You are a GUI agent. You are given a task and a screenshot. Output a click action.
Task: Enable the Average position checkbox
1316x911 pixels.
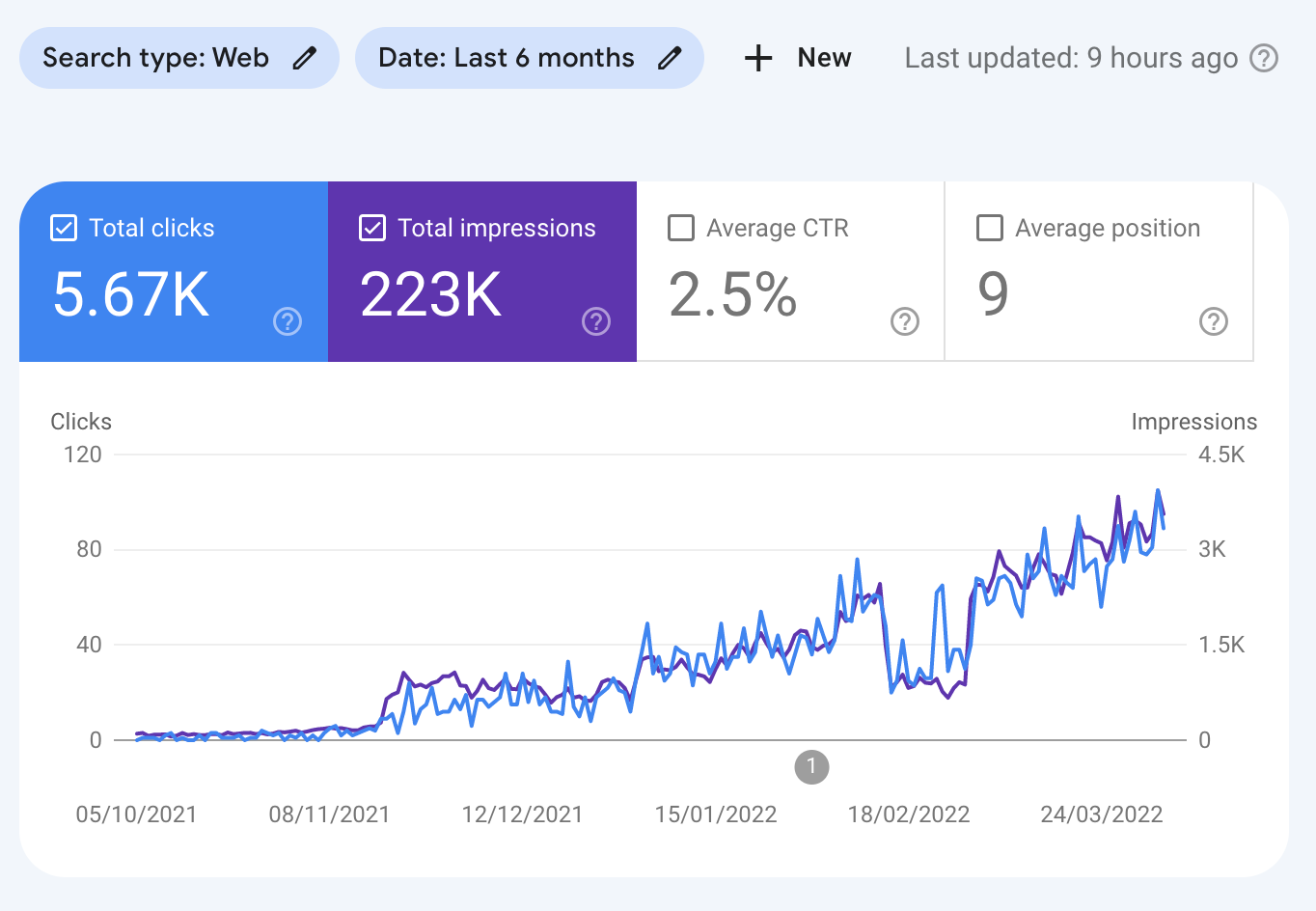(x=990, y=228)
